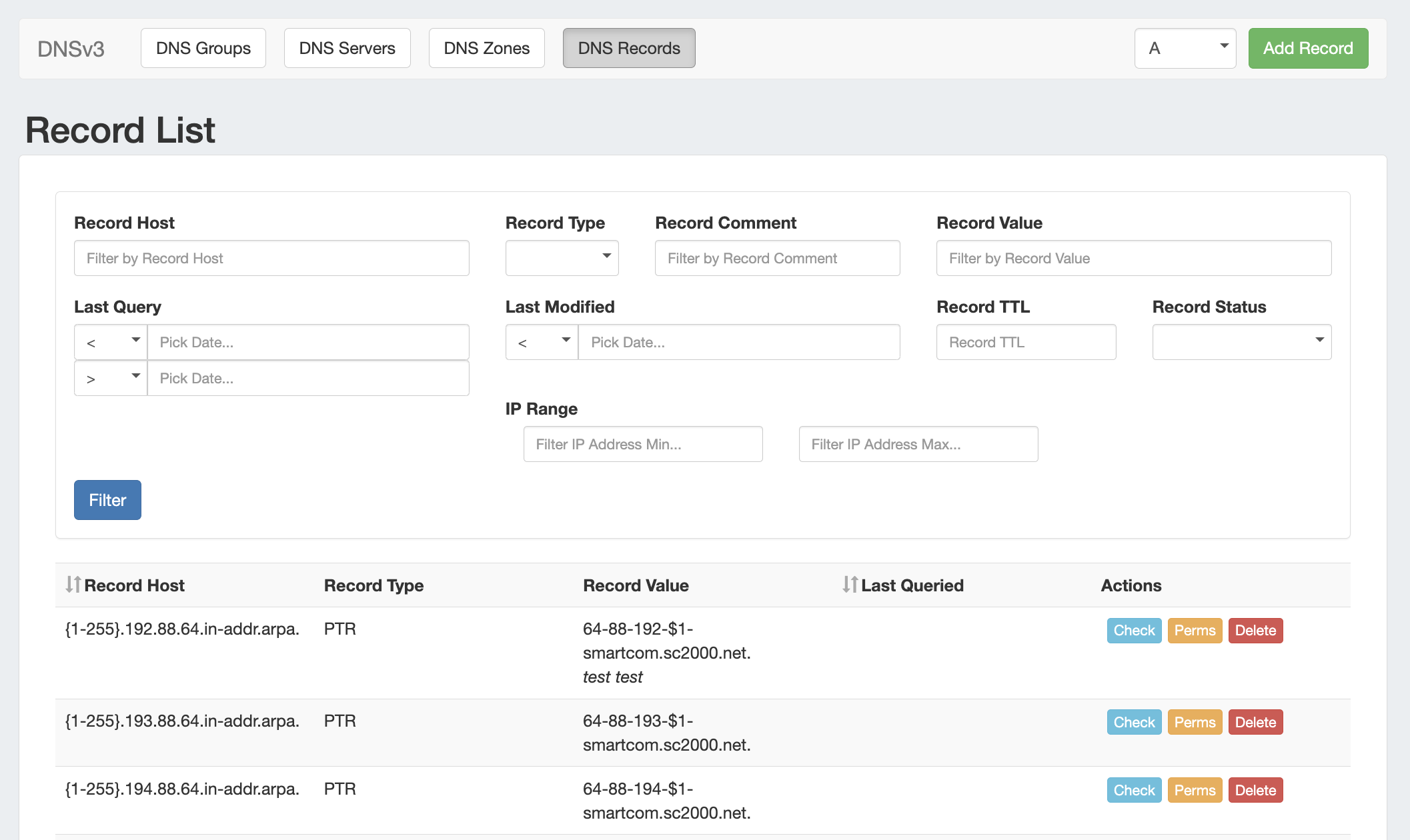
Task: Open the Record Status dropdown
Action: (1241, 342)
